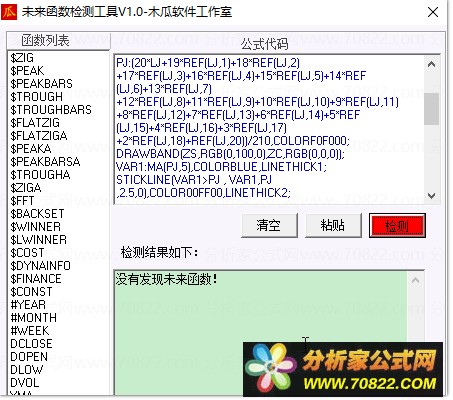
Task: Select $PEAKBARSA in the function list
Action: [x=45, y=162]
